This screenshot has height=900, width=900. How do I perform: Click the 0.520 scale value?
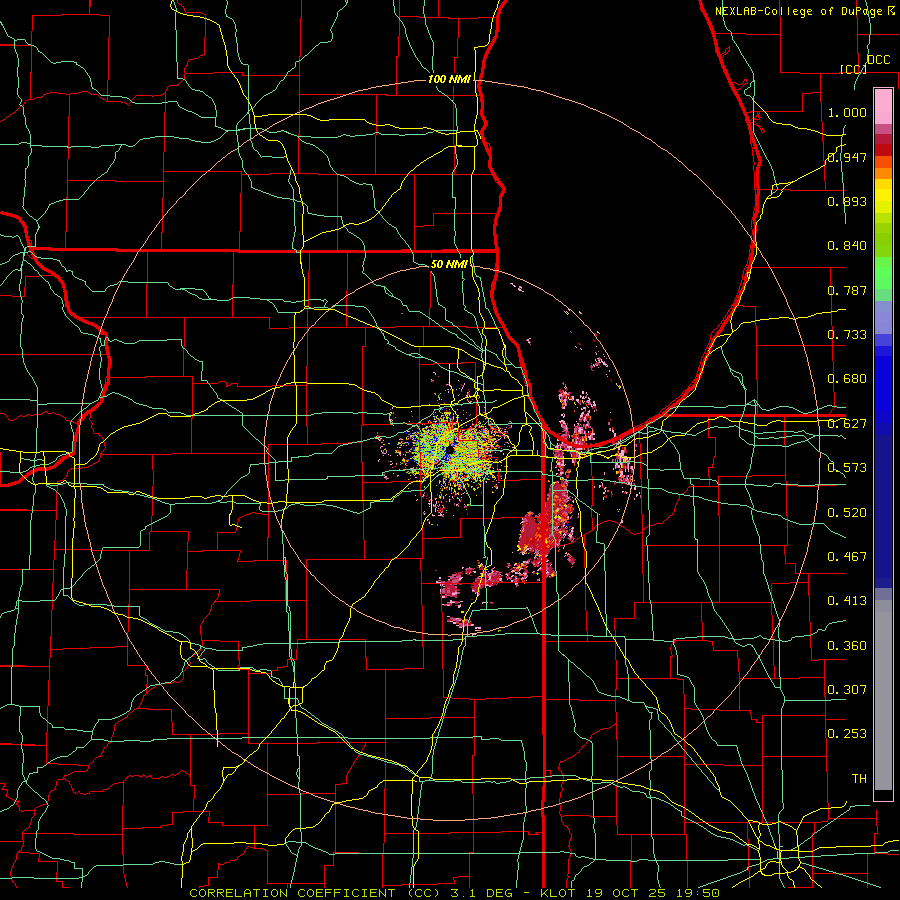click(x=847, y=513)
